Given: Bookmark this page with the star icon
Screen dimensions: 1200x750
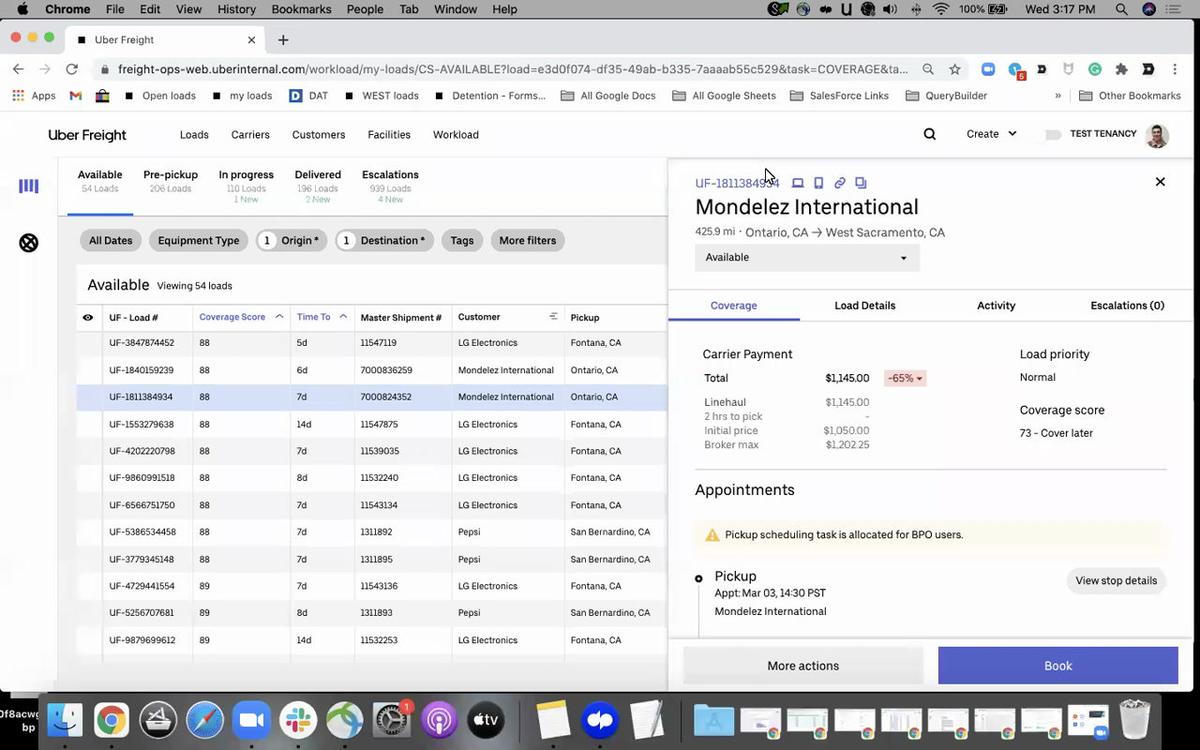Looking at the screenshot, I should [955, 69].
